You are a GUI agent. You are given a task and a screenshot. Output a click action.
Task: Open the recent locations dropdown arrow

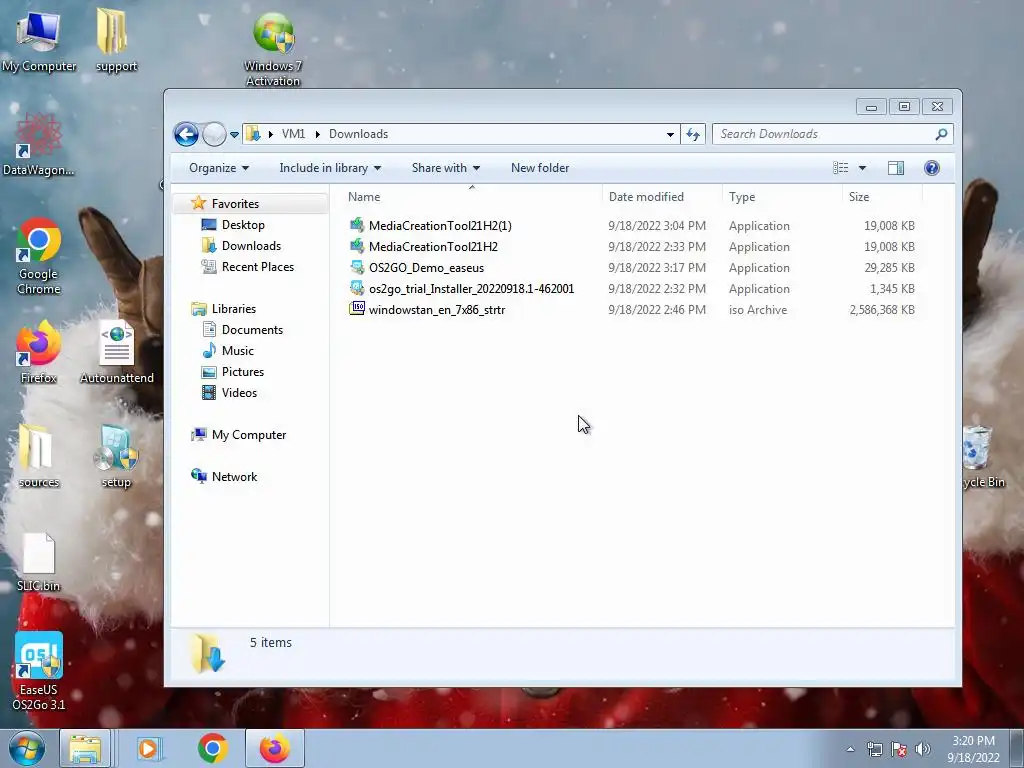click(234, 135)
